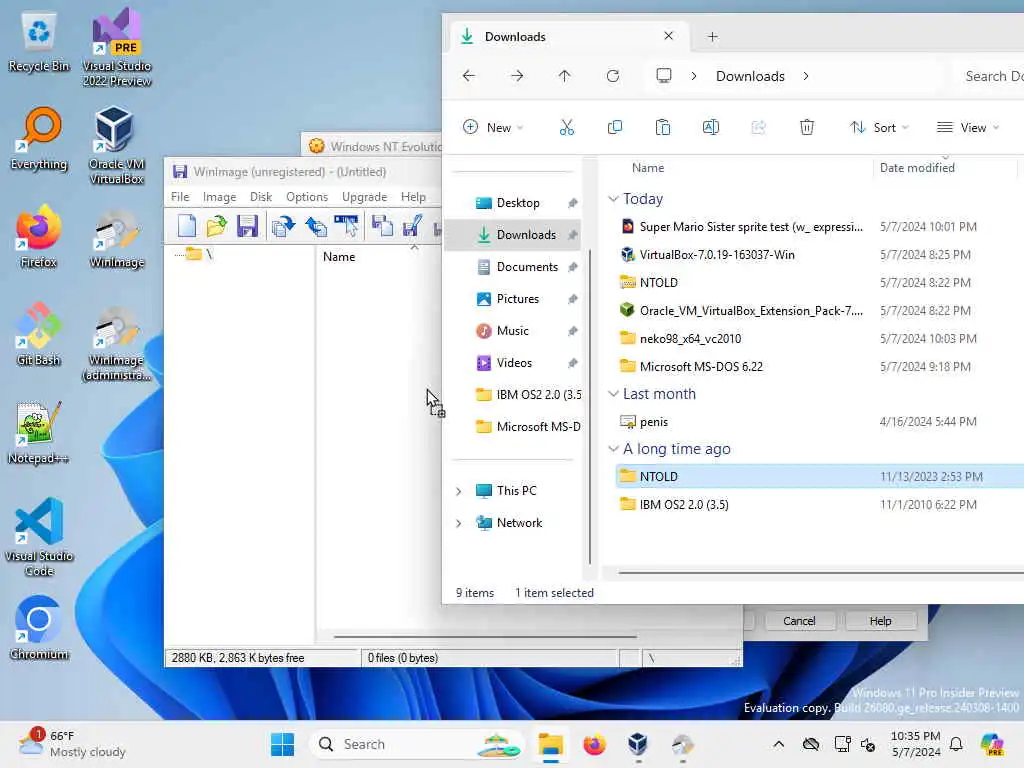
Task: Click Rename icon in Explorer toolbar
Action: click(711, 127)
